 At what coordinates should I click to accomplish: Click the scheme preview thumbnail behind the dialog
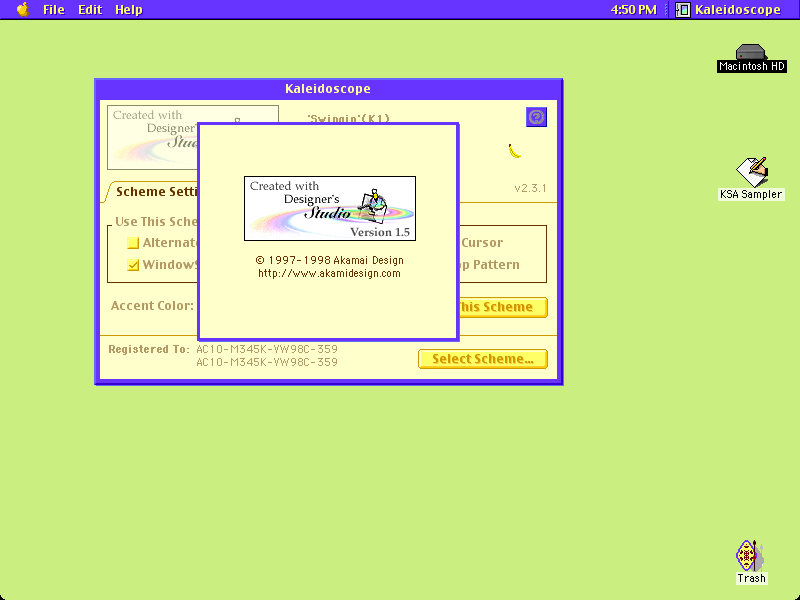click(152, 137)
